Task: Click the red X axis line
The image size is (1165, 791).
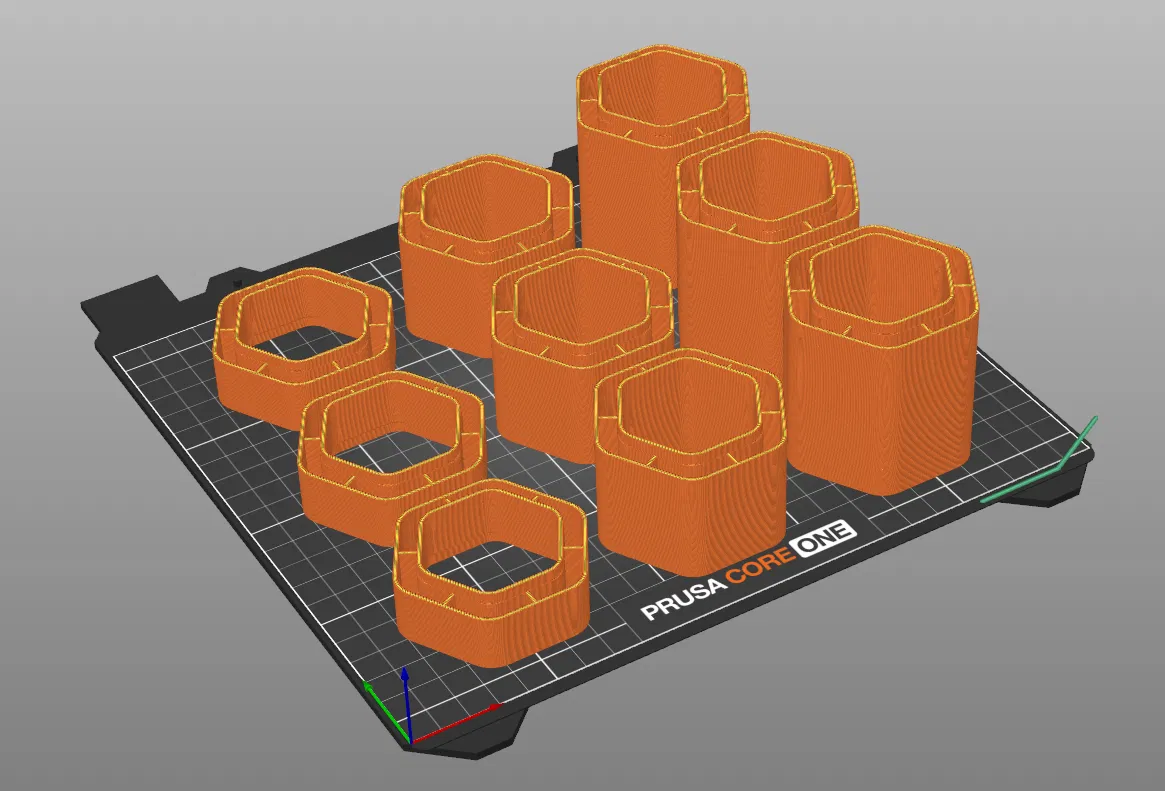Action: [x=455, y=723]
